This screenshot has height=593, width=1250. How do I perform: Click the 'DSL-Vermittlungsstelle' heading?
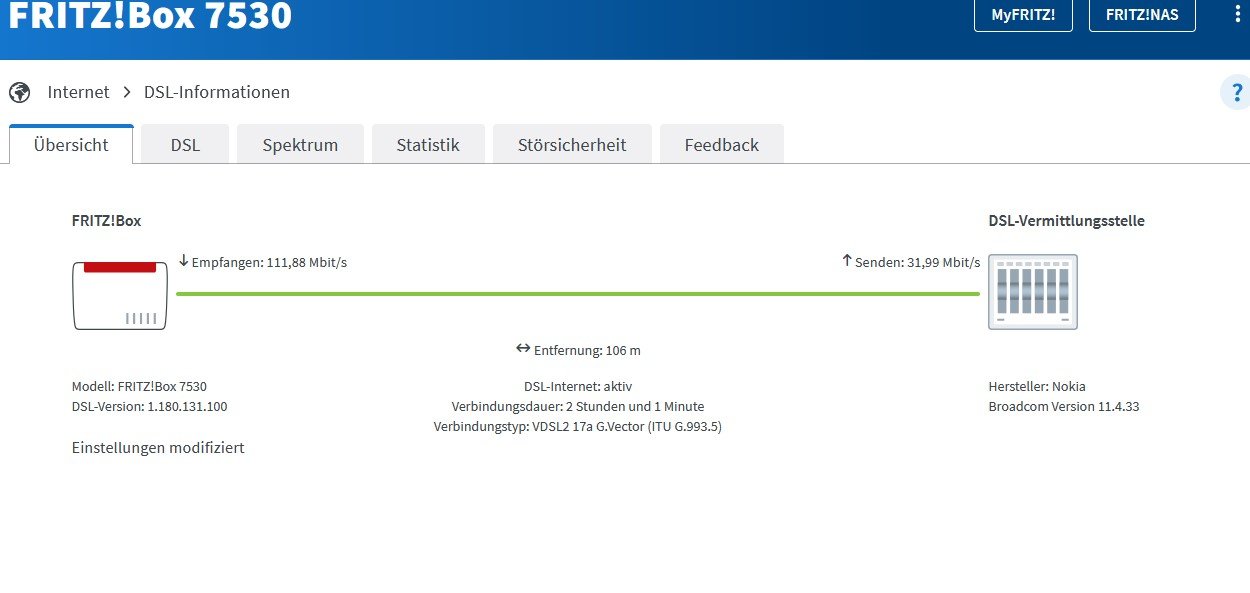pyautogui.click(x=1066, y=221)
